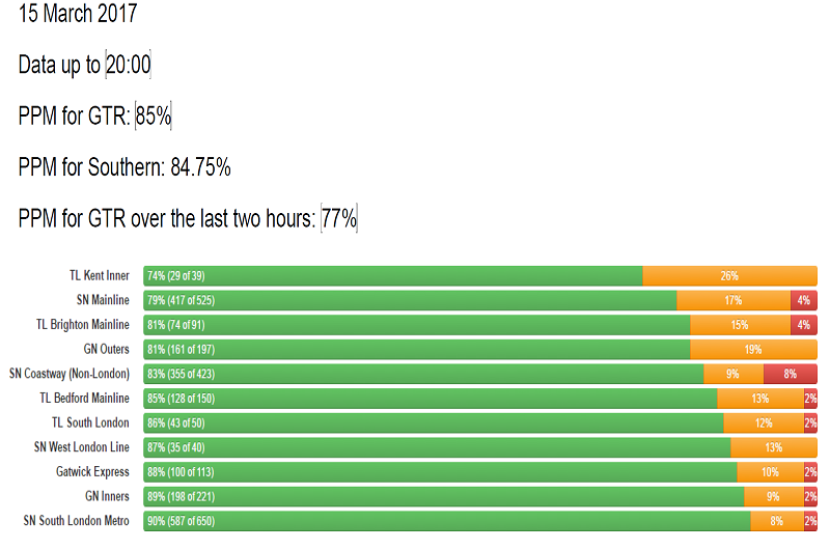Click the orange 26% segment for TL Kent Inner
The width and height of the screenshot is (830, 540).
tap(729, 276)
